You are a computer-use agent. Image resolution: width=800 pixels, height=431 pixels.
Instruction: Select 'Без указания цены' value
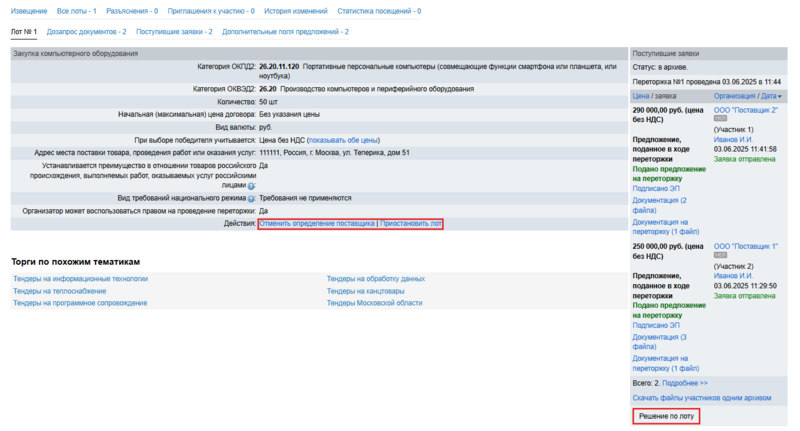289,114
